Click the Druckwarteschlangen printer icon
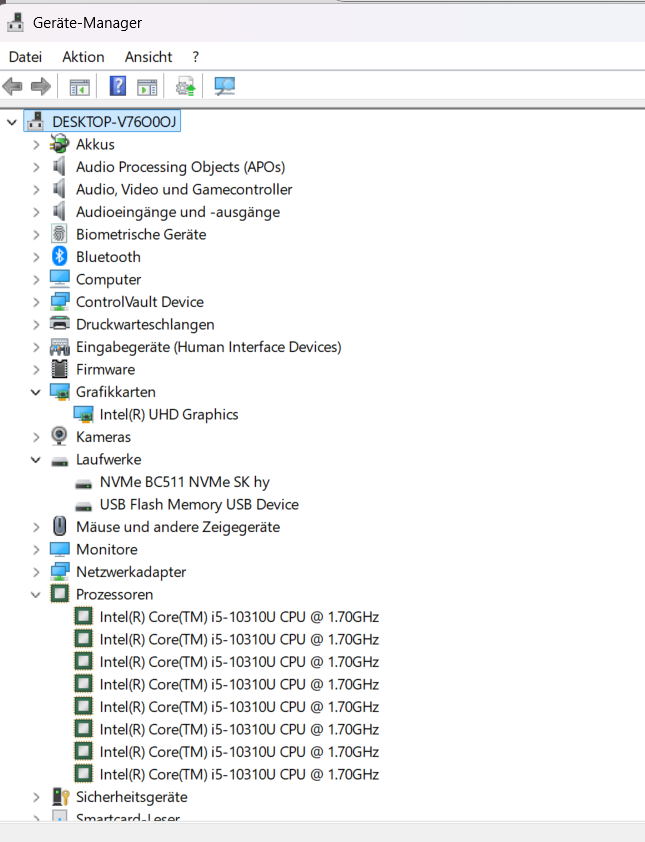Viewport: 645px width, 842px height. coord(60,323)
